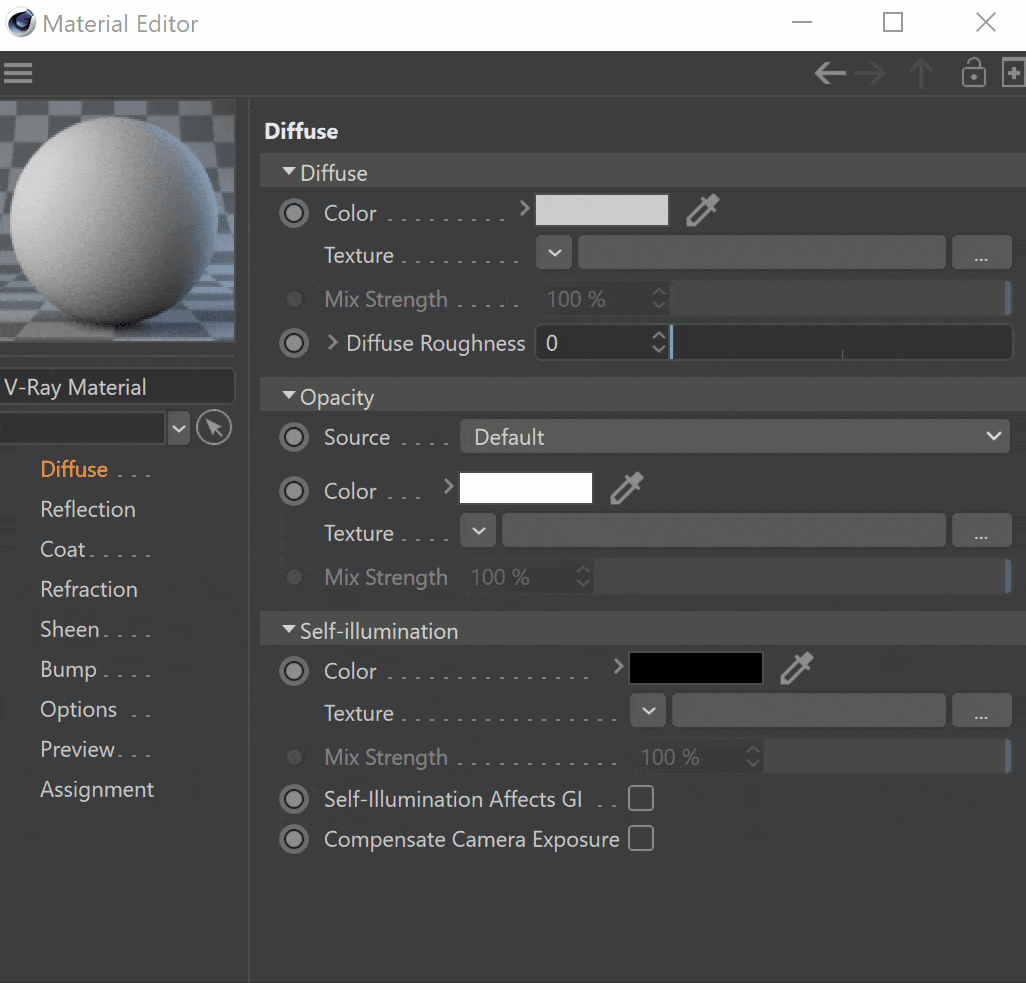Open the Options channel
Screen dimensions: 1026x983
[79, 709]
